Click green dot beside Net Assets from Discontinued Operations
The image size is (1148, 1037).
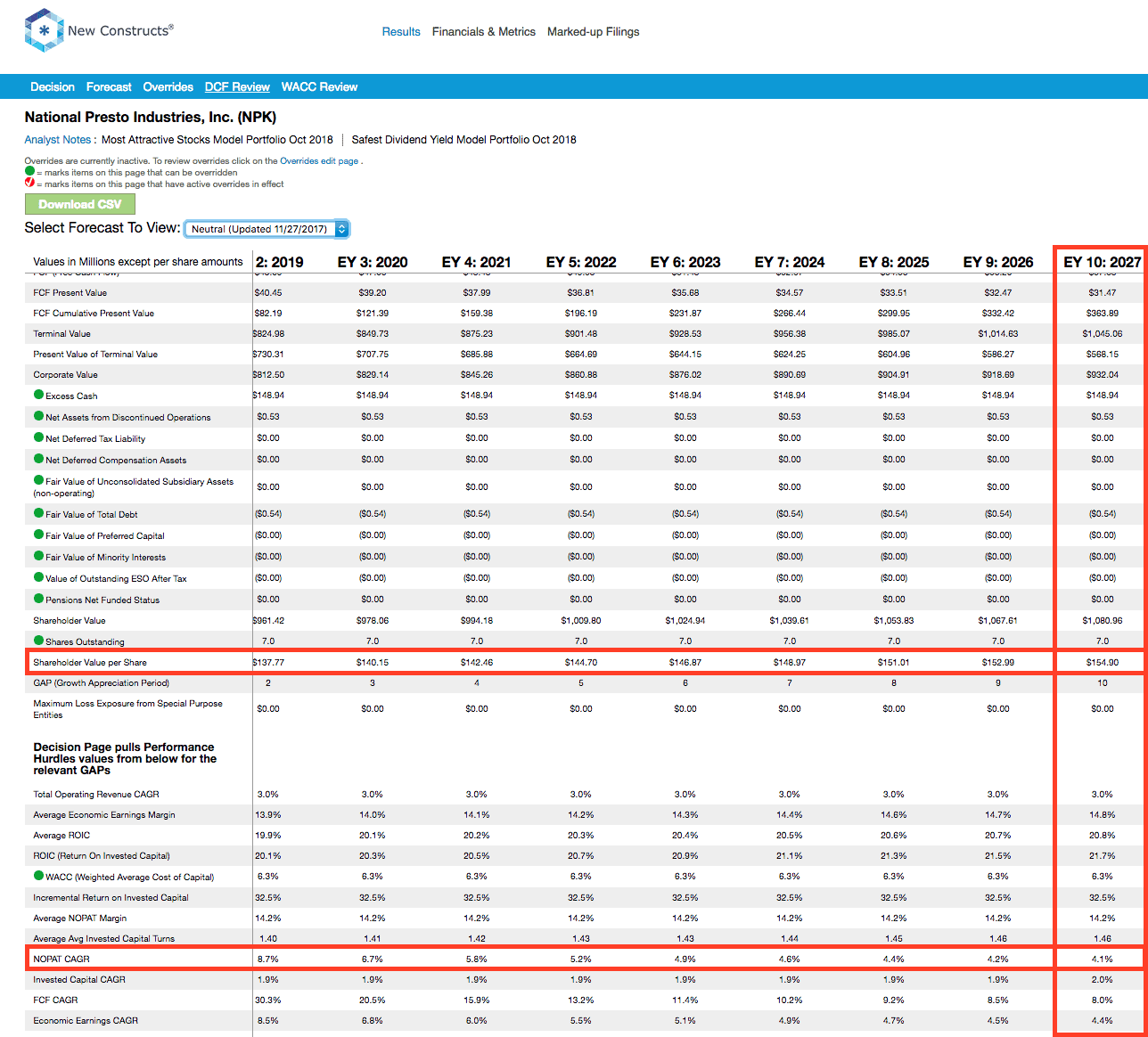pos(38,416)
